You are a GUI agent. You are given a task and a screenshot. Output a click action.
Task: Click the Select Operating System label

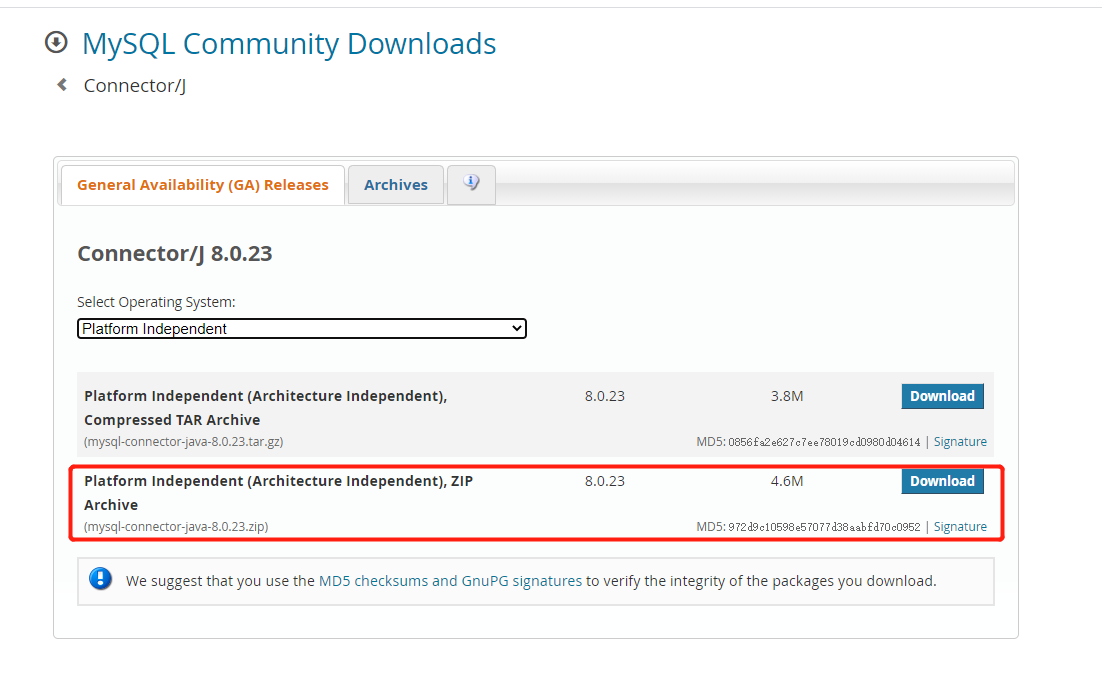pos(156,302)
